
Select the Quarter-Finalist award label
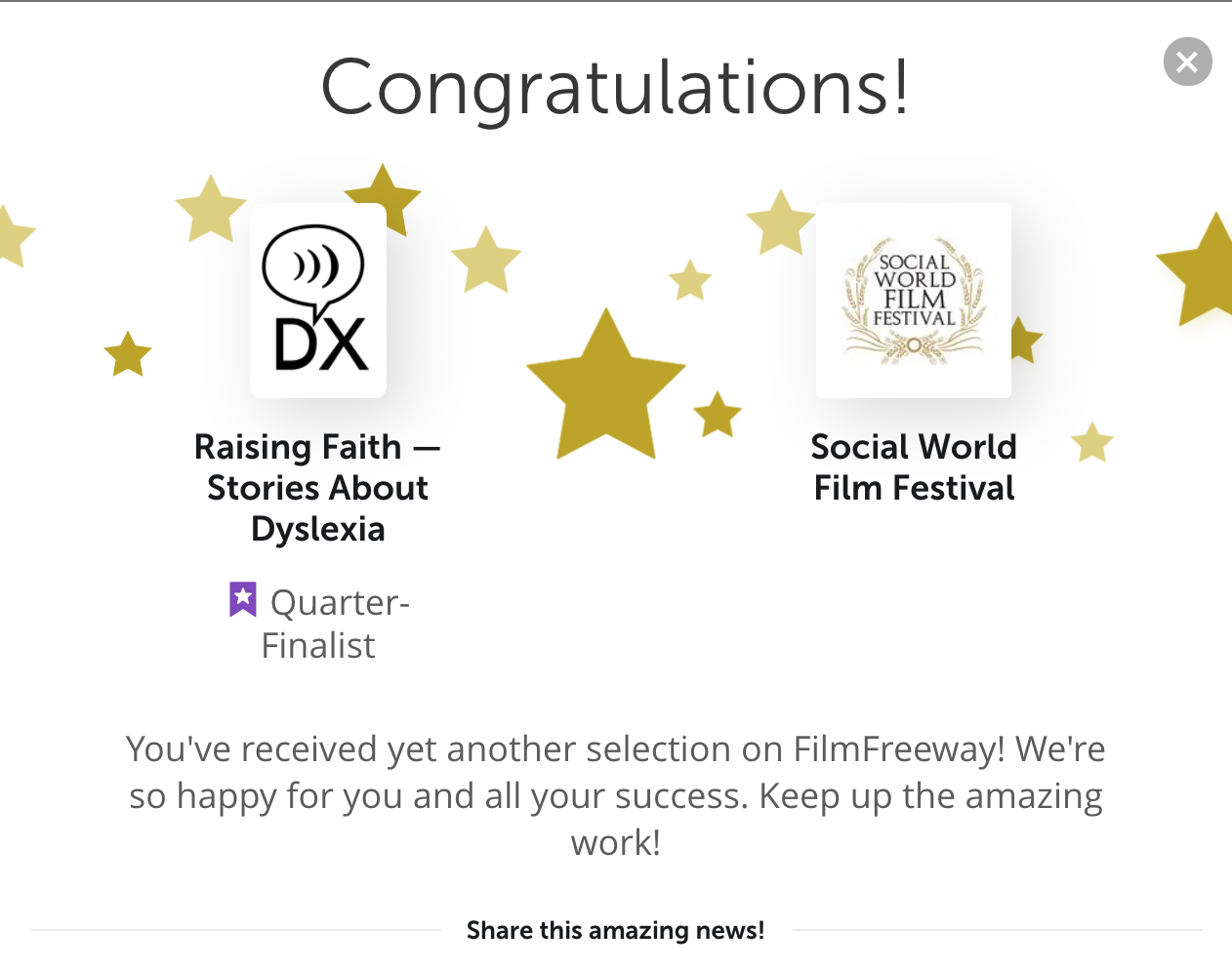(x=334, y=624)
